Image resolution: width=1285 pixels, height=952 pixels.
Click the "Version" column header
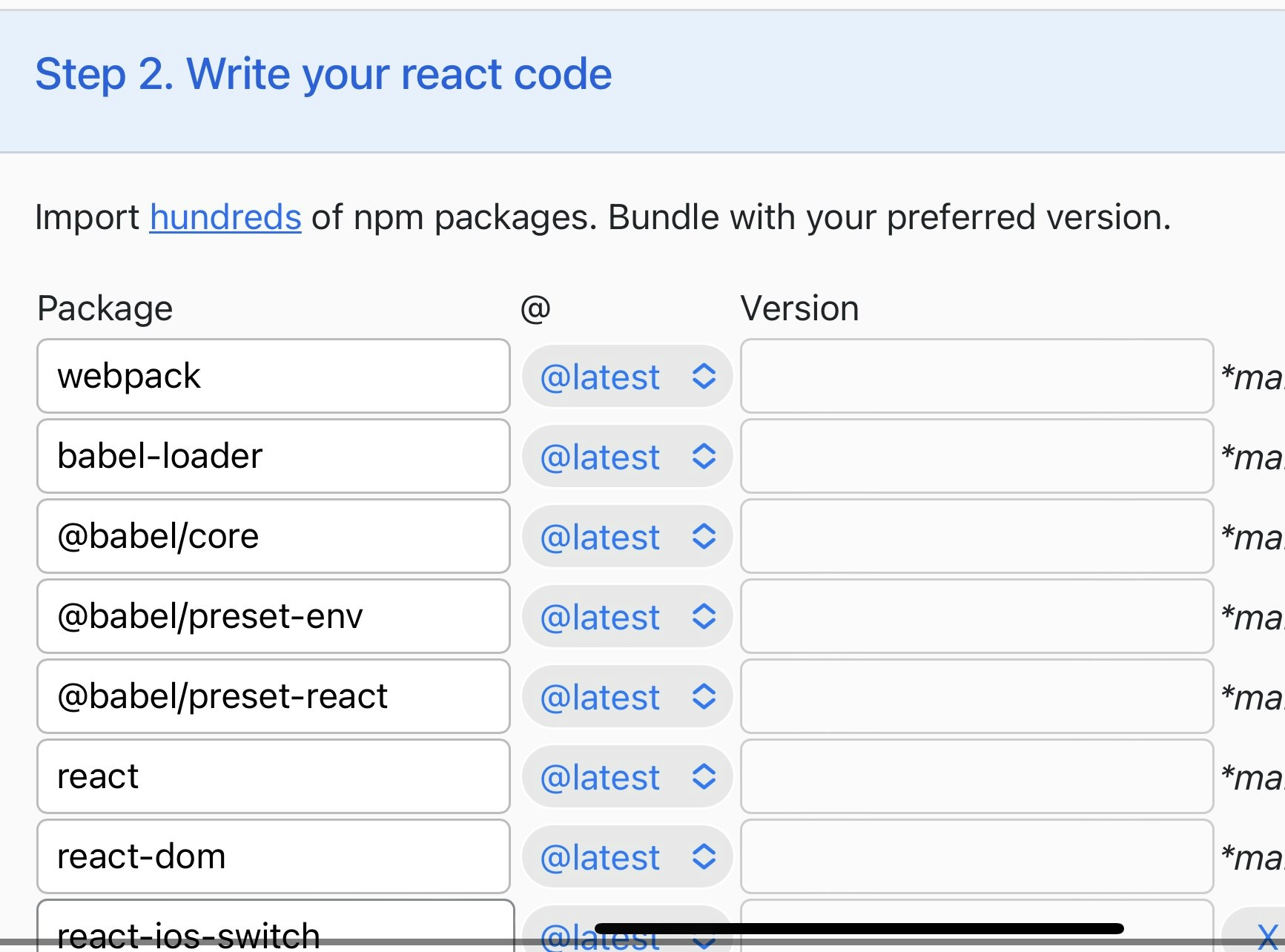click(800, 308)
